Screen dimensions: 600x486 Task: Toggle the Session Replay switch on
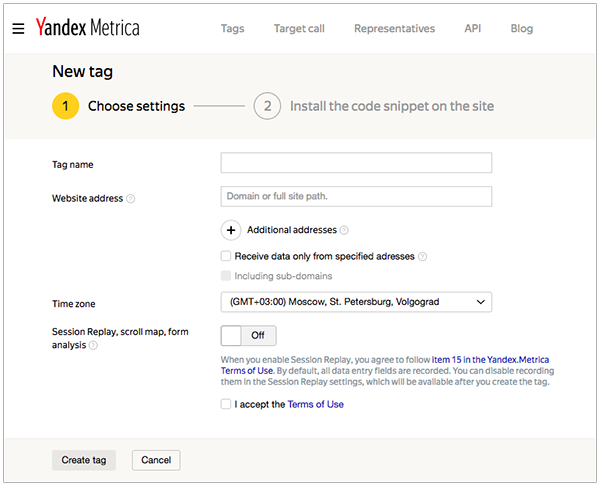tap(248, 336)
